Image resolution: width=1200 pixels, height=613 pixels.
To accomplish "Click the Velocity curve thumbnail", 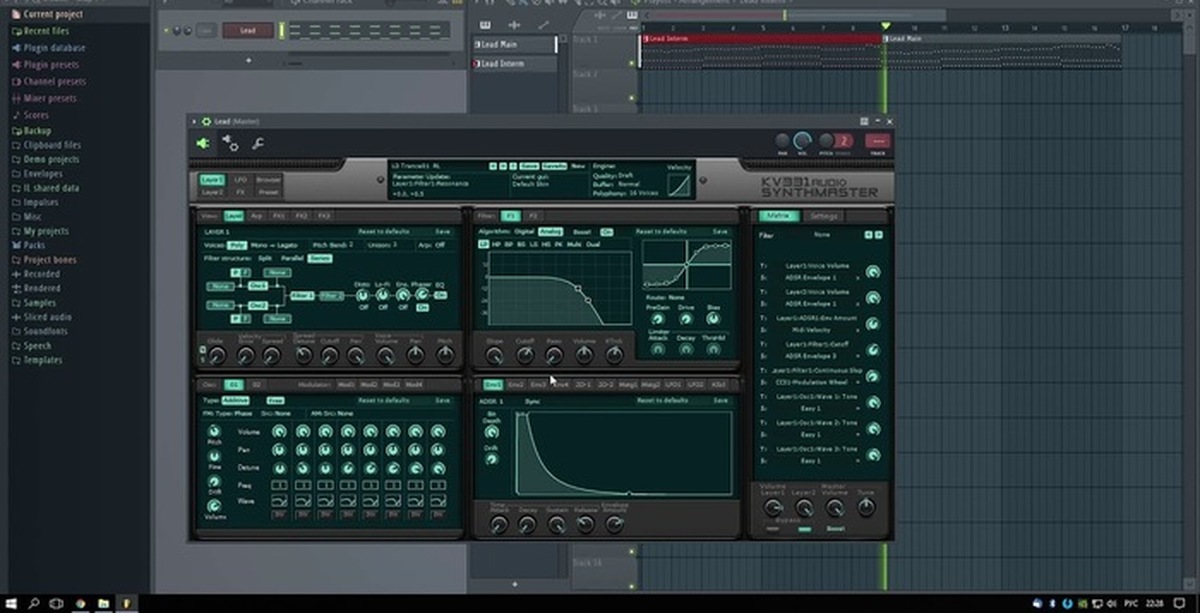I will click(679, 185).
